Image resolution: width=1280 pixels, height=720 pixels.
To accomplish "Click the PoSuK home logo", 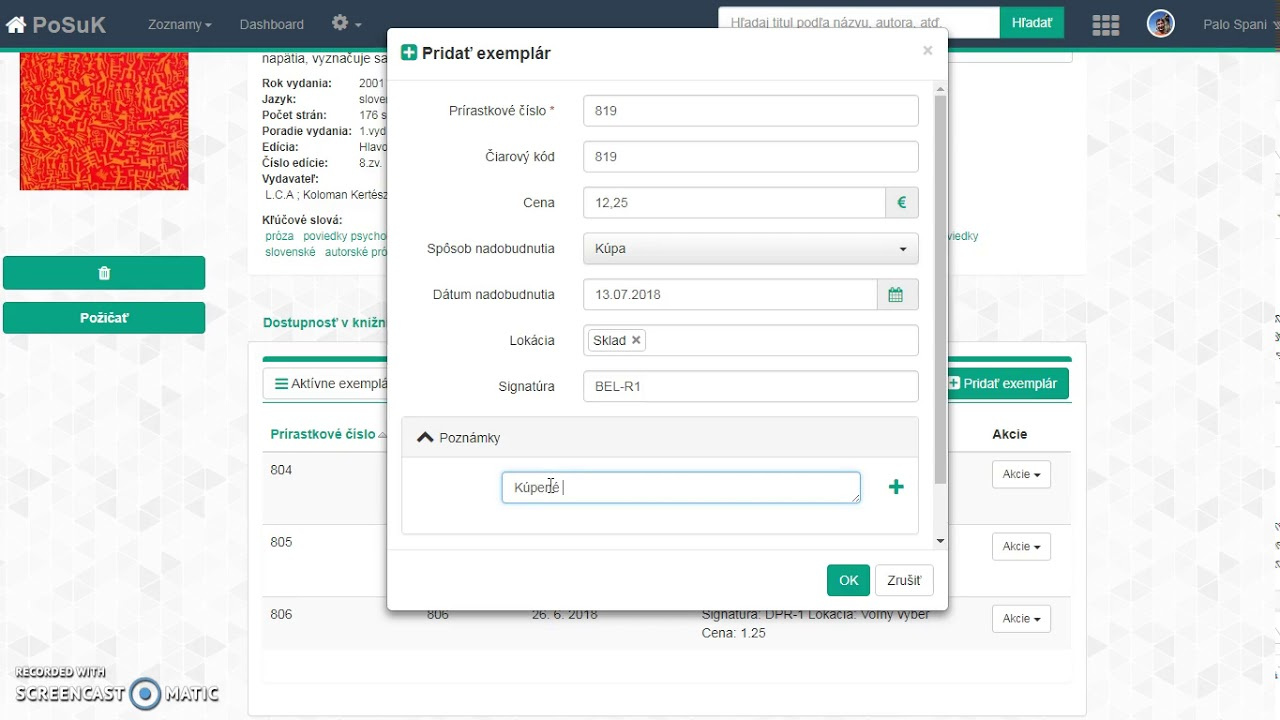I will coord(56,25).
